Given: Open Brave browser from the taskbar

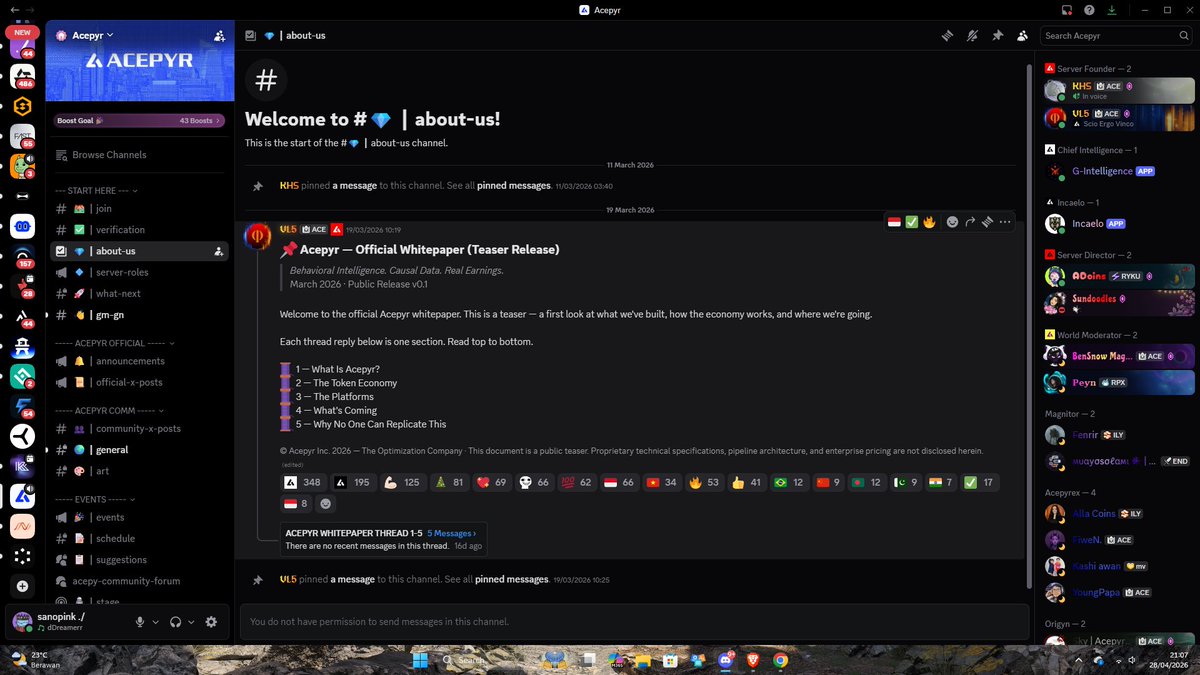Looking at the screenshot, I should pos(752,660).
